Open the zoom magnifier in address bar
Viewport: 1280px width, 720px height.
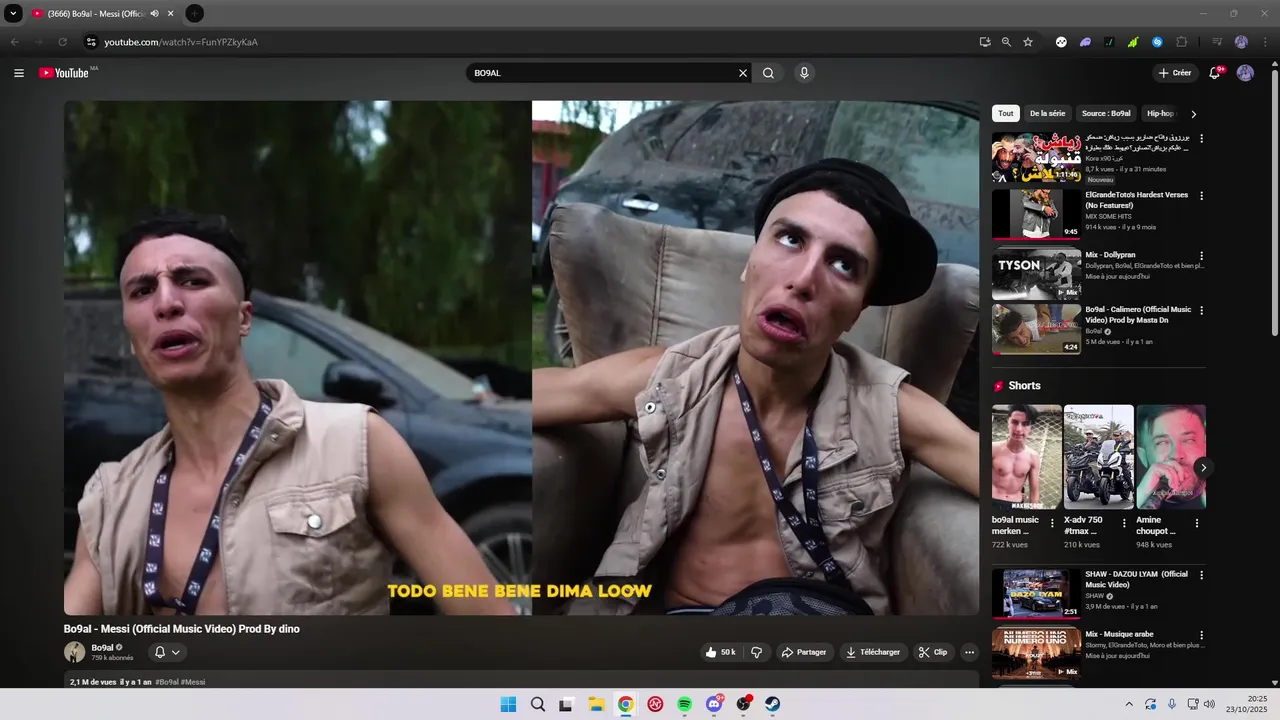click(1006, 42)
